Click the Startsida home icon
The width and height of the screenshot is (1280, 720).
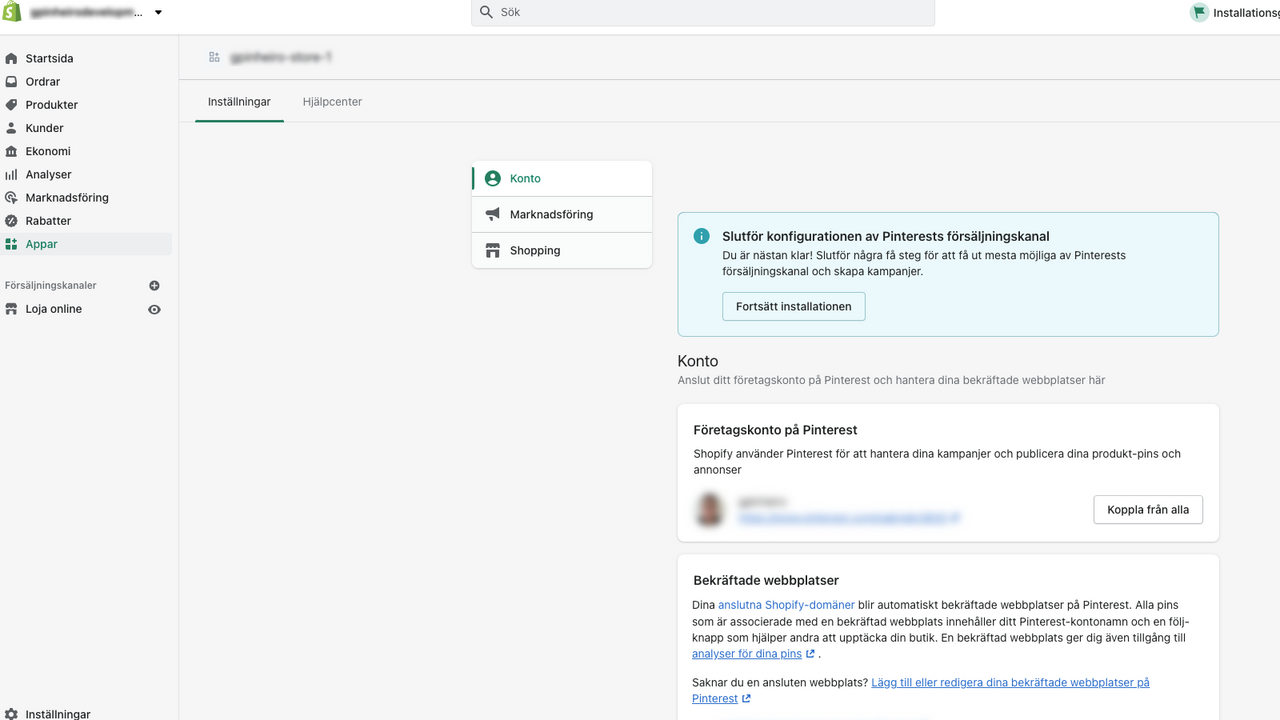(x=11, y=59)
